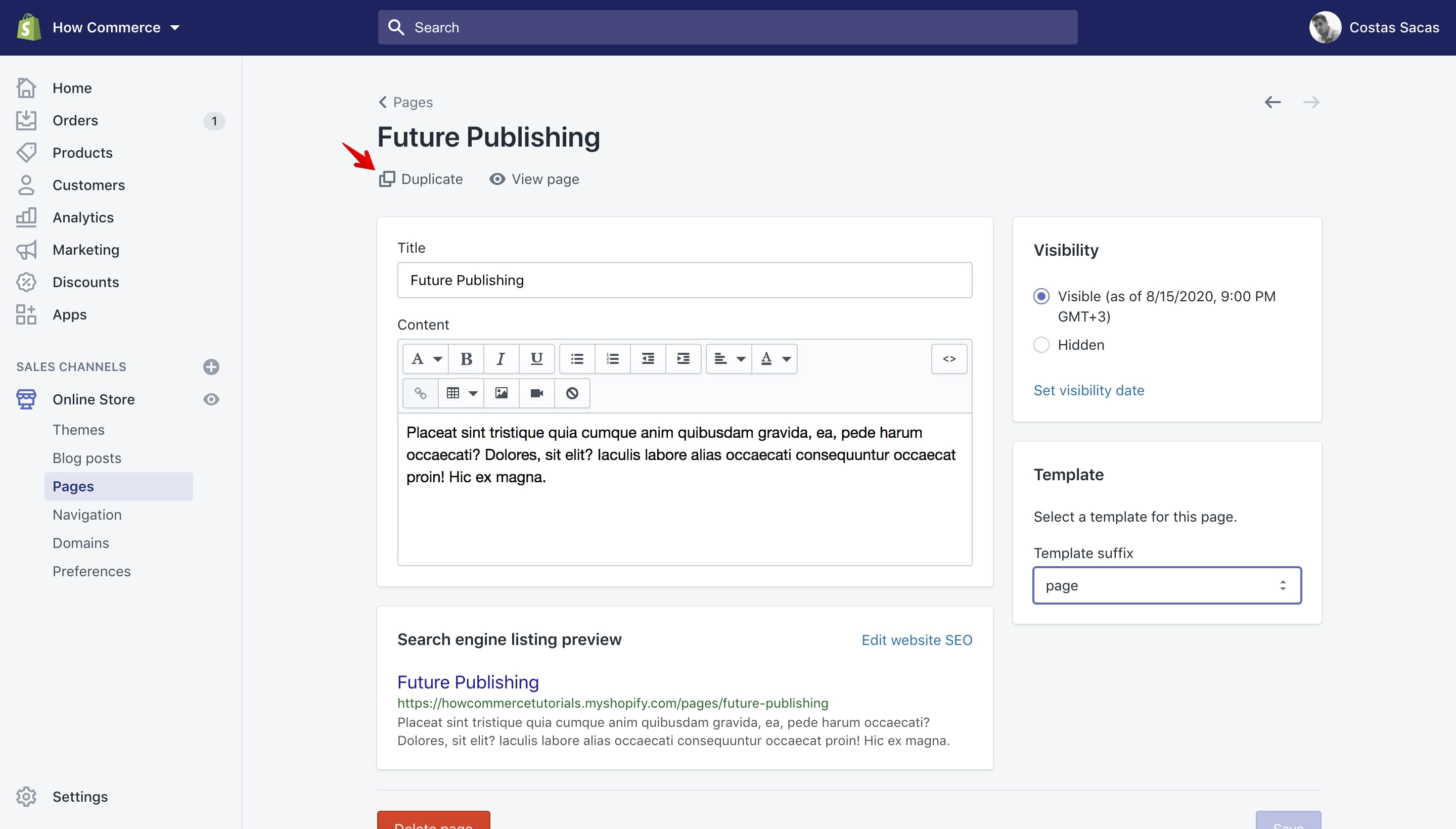Open Costas Sacas account menu
Image resolution: width=1456 pixels, height=829 pixels.
pos(1374,27)
